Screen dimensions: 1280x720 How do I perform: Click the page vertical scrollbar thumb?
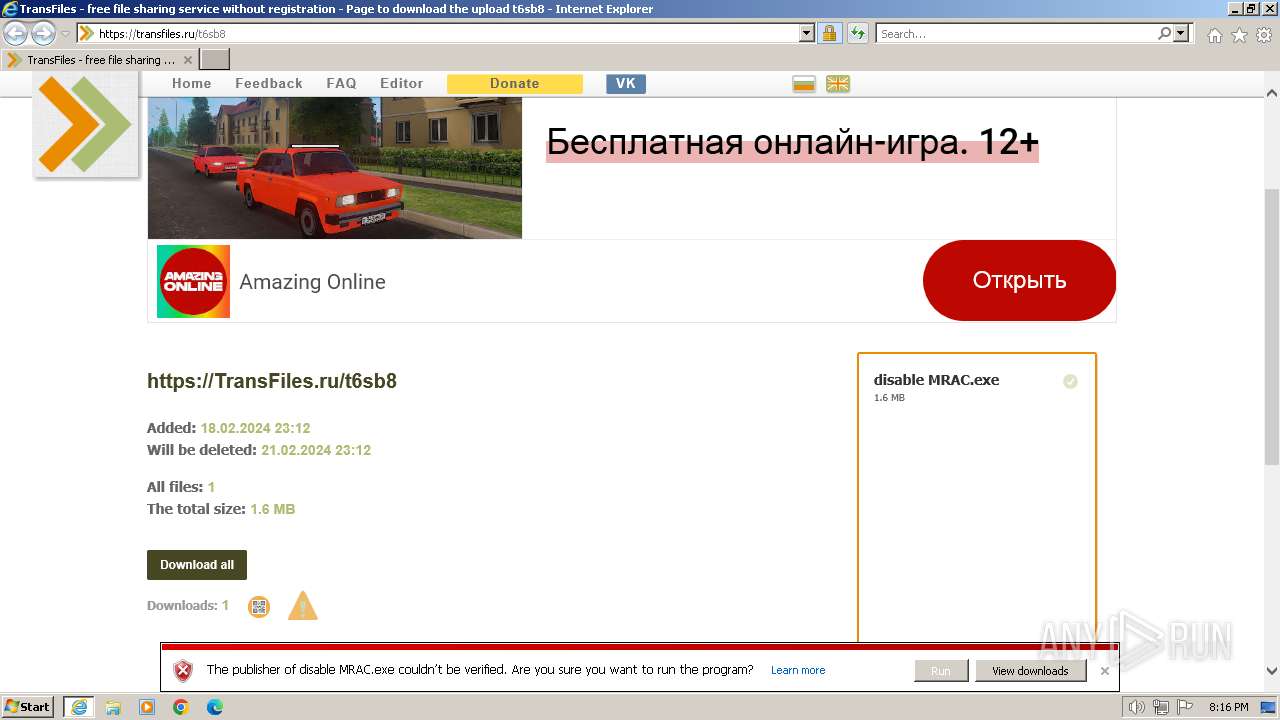point(1272,326)
